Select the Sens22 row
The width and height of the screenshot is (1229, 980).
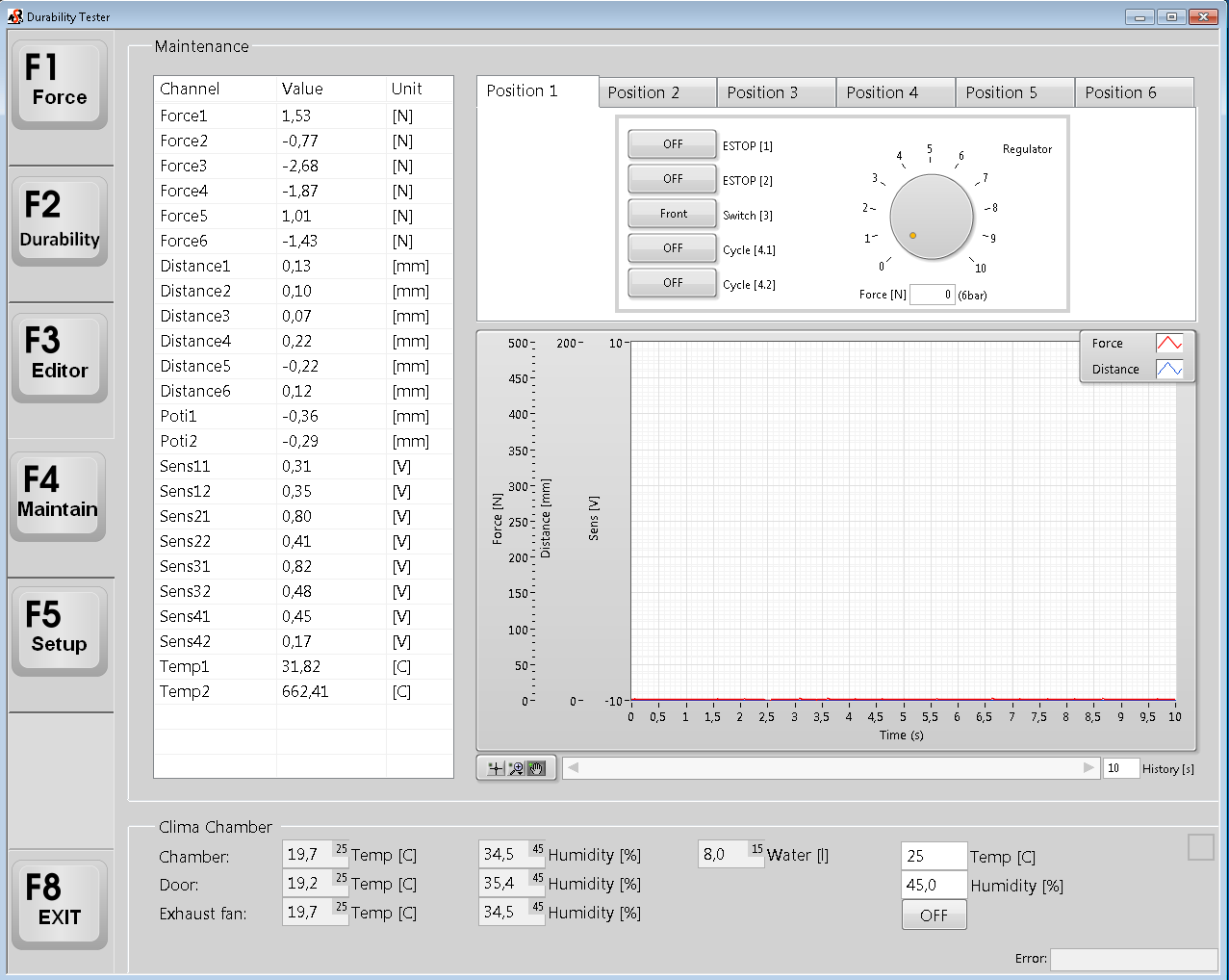pos(303,541)
